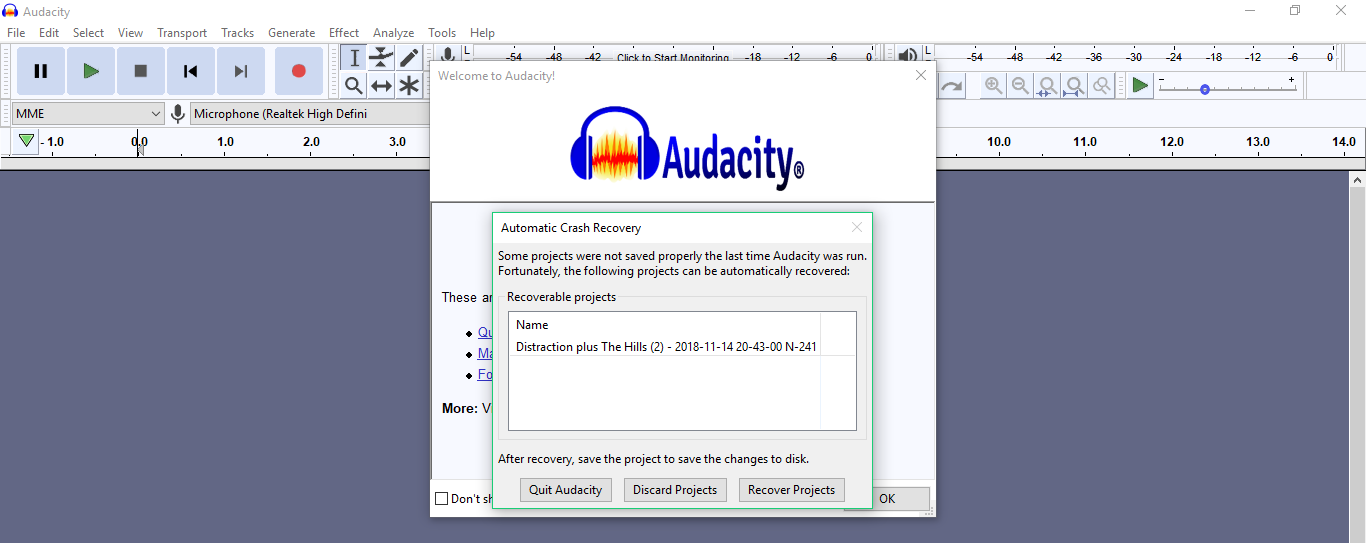Close the Automatic Crash Recovery dialog

click(x=857, y=227)
